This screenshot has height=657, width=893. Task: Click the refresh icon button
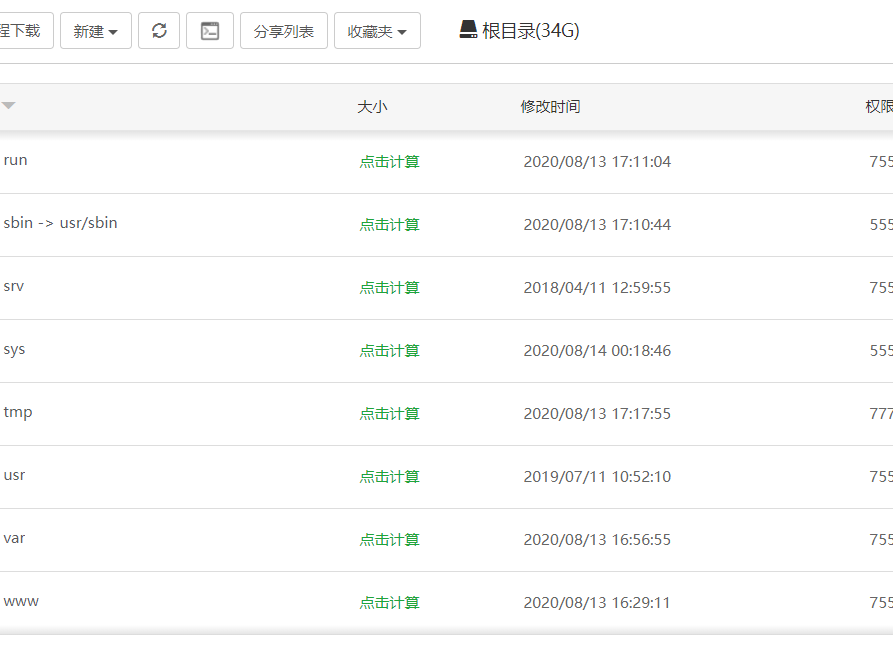pyautogui.click(x=159, y=31)
